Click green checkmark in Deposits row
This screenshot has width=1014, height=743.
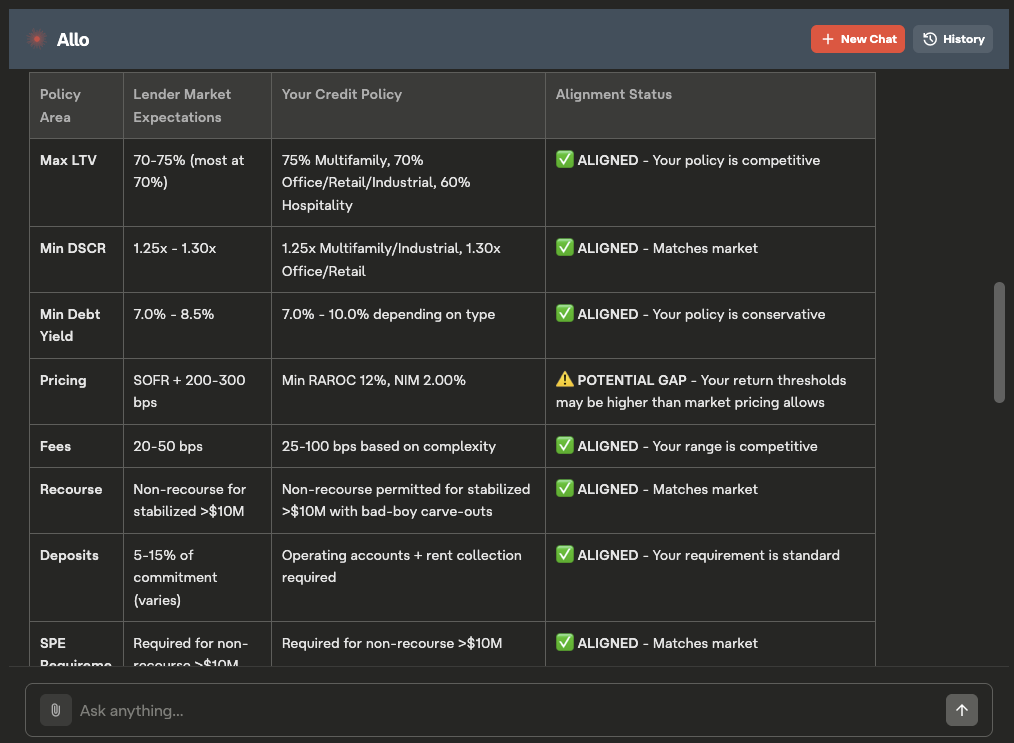[565, 555]
